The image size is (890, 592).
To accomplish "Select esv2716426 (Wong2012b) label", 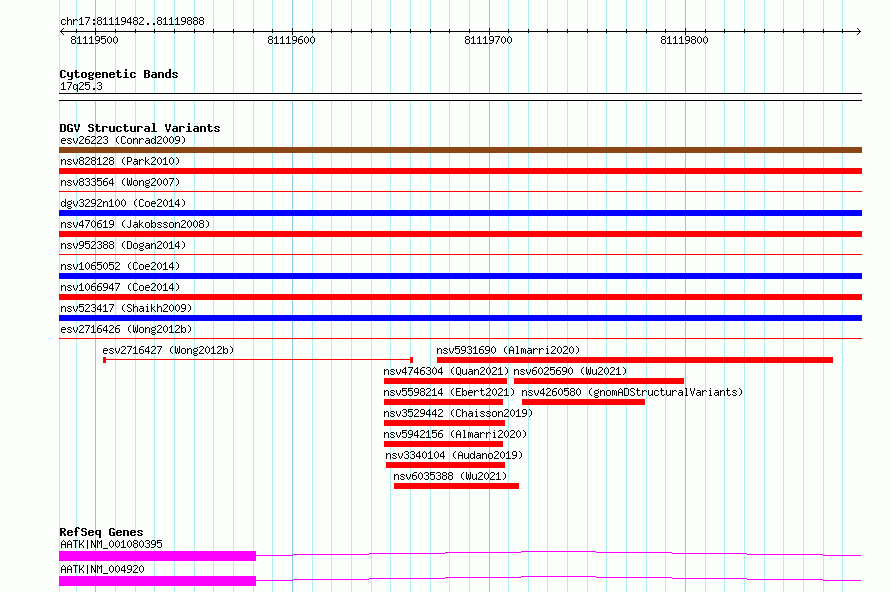I will point(126,329).
